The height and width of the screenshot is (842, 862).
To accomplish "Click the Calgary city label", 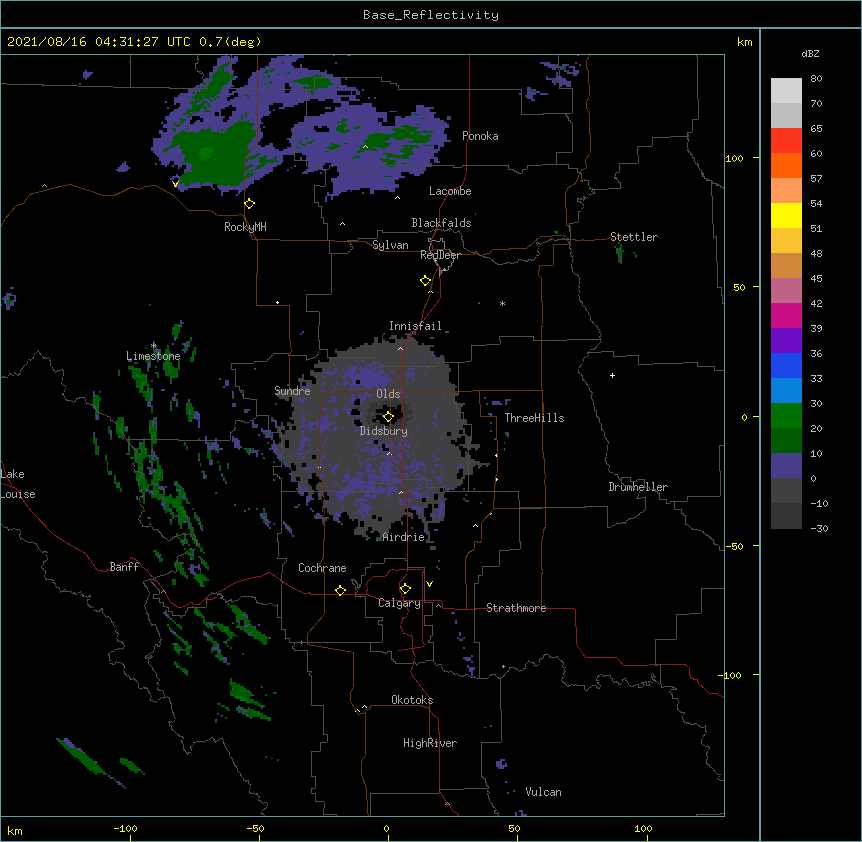I will 399,603.
